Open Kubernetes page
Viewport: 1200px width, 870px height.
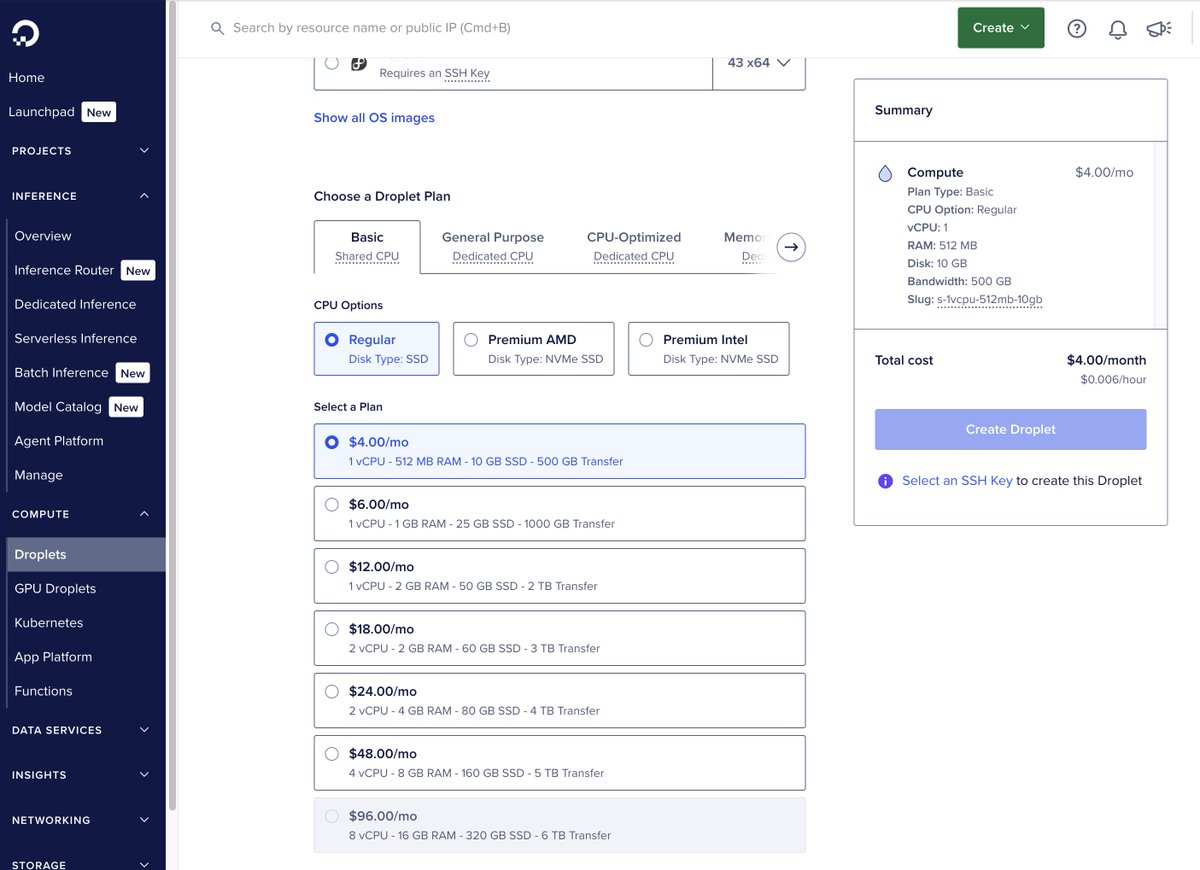click(49, 623)
